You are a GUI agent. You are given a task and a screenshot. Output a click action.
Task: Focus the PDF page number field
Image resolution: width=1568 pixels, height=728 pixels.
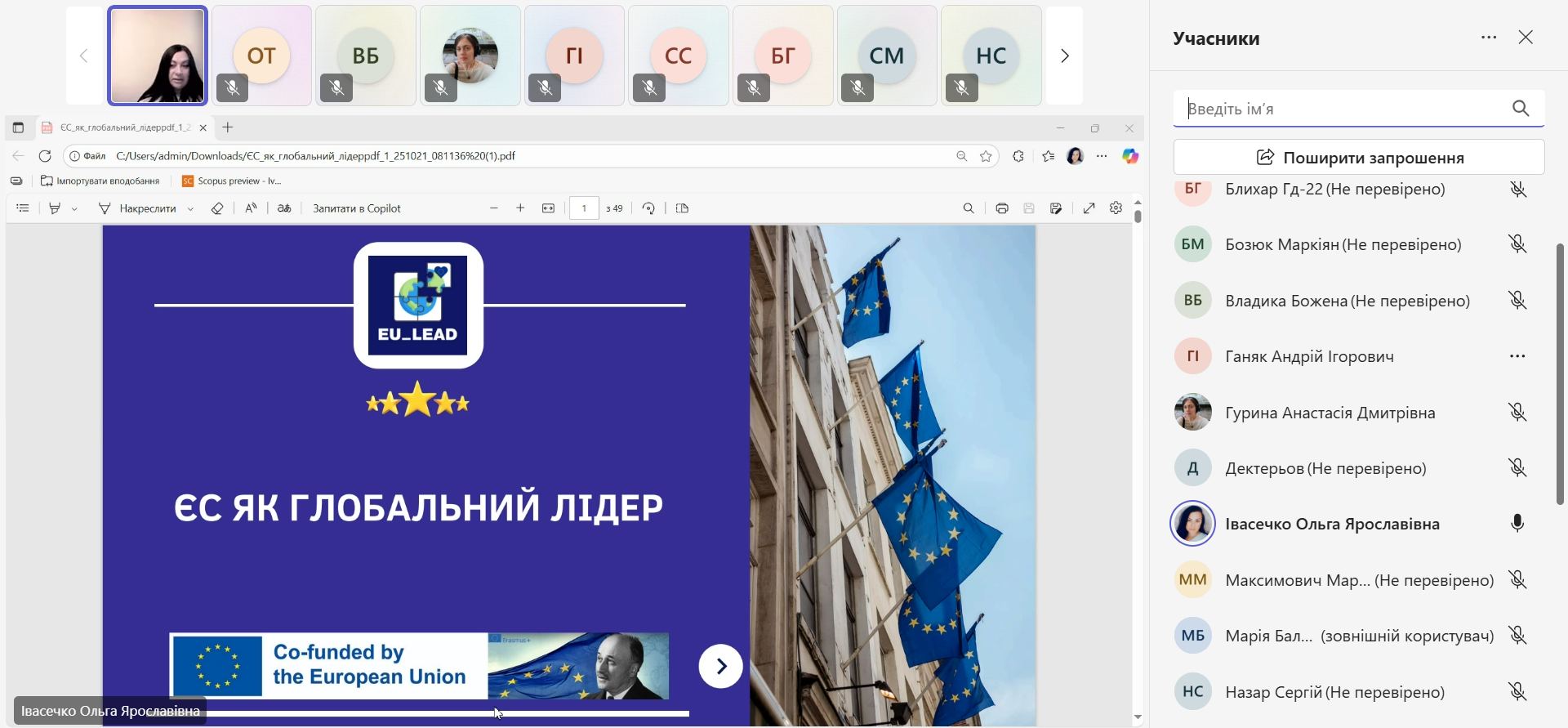[584, 208]
